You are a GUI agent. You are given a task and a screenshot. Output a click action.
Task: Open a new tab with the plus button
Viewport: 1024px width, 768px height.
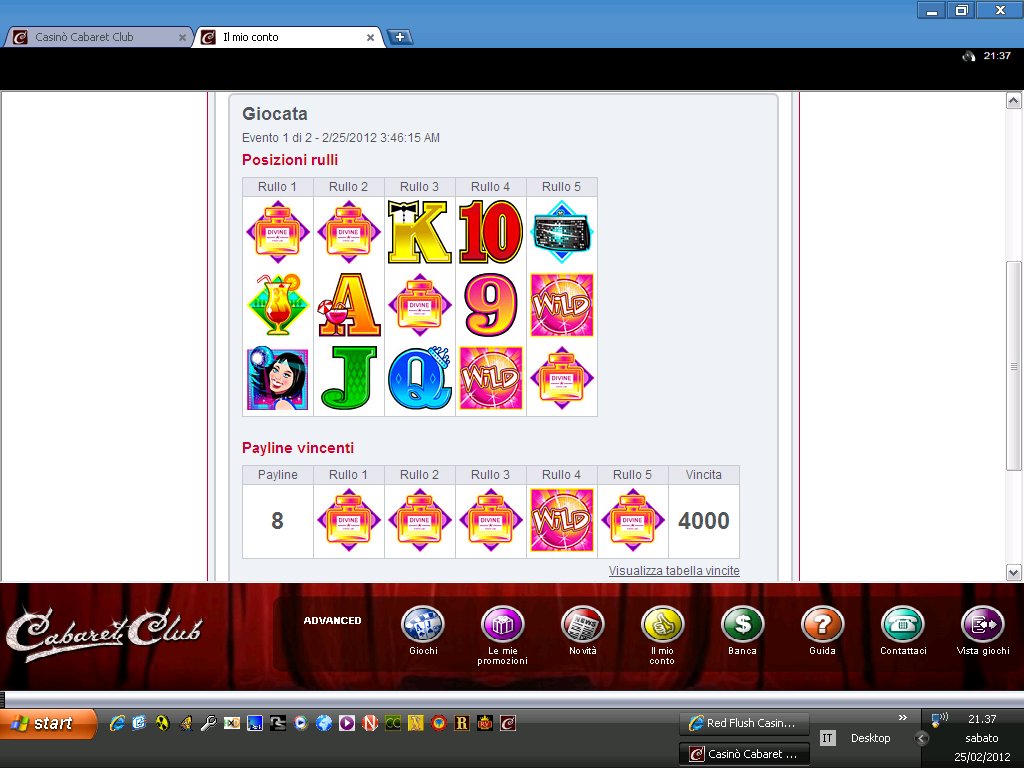pos(400,37)
